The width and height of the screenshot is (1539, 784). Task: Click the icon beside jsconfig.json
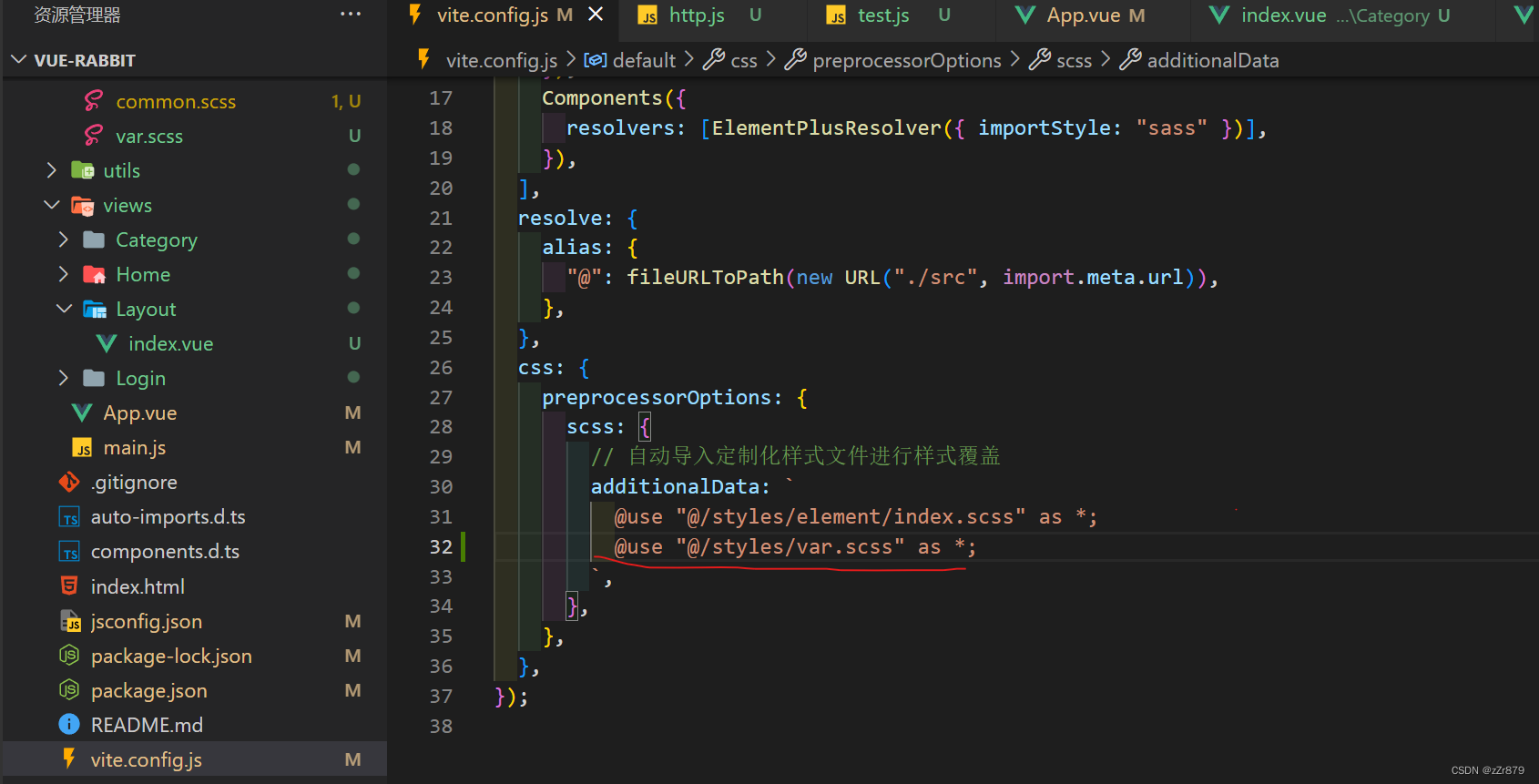(70, 621)
